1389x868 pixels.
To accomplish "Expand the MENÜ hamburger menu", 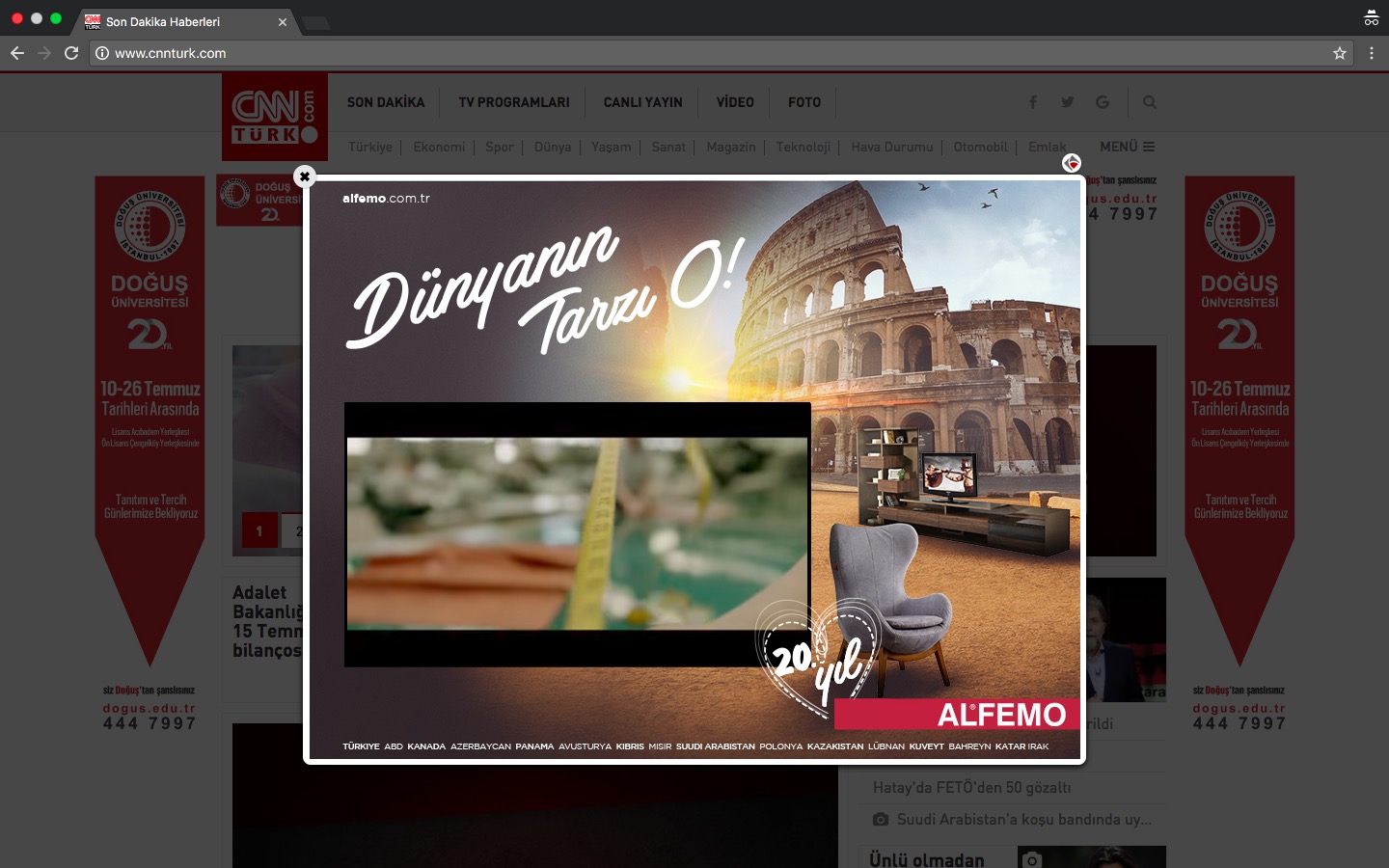I will point(1127,147).
